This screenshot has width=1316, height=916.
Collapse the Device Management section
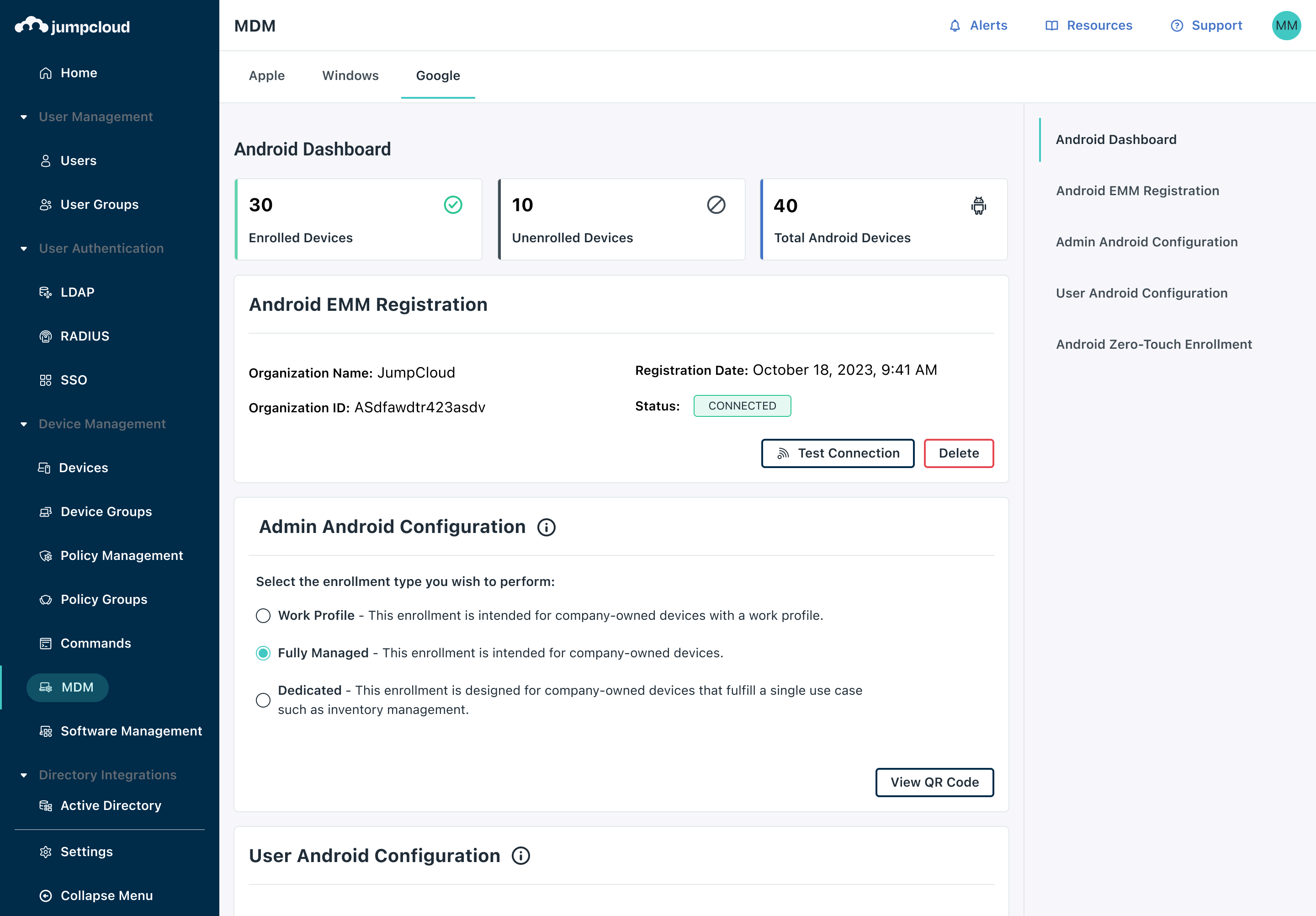tap(23, 424)
